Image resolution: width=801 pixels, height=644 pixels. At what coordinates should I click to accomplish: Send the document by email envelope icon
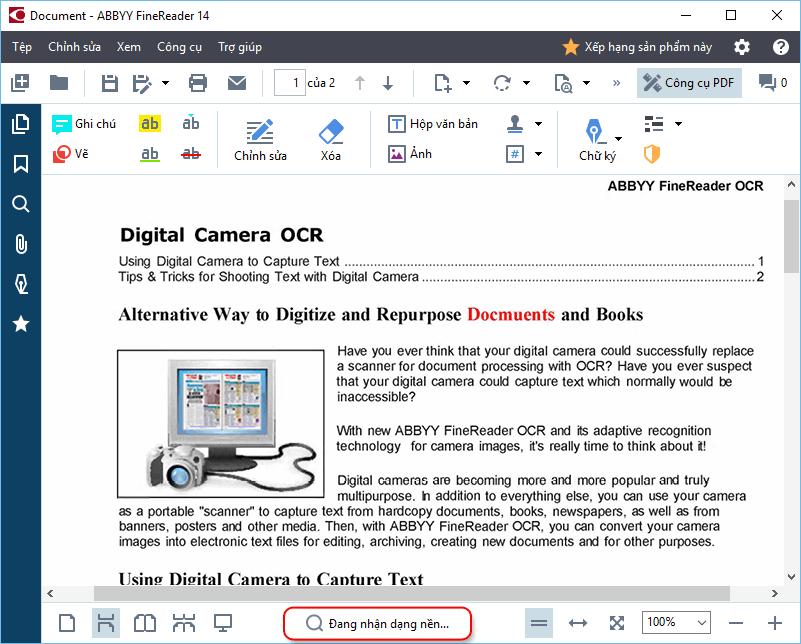(237, 83)
